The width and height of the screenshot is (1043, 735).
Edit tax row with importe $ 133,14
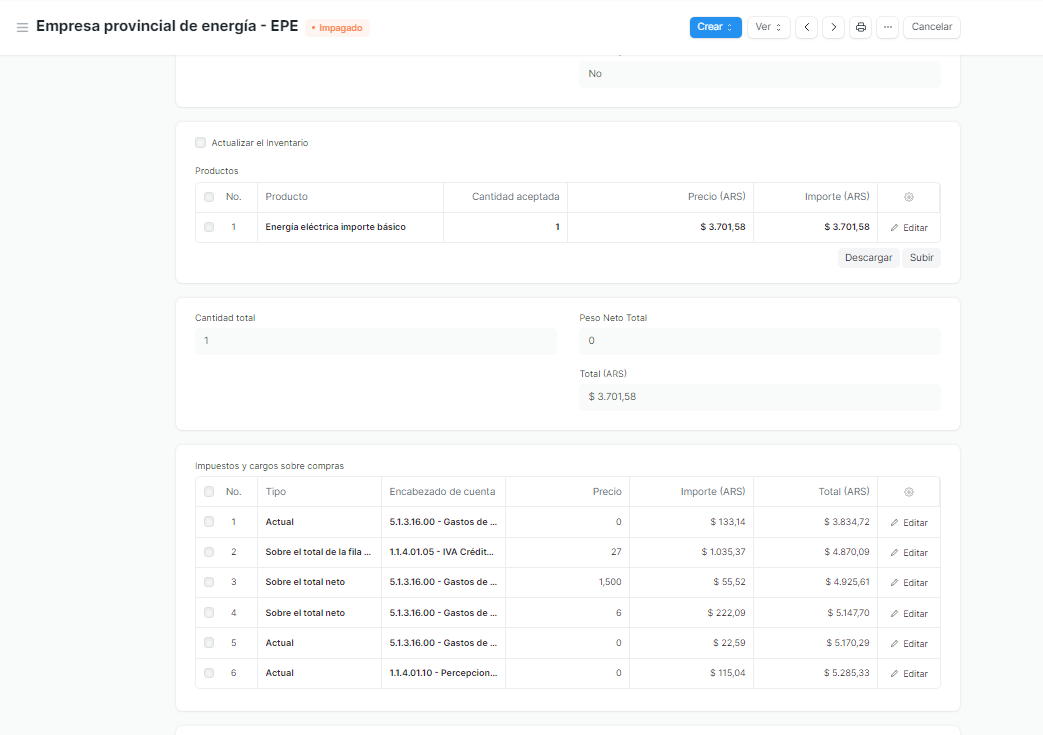point(909,523)
